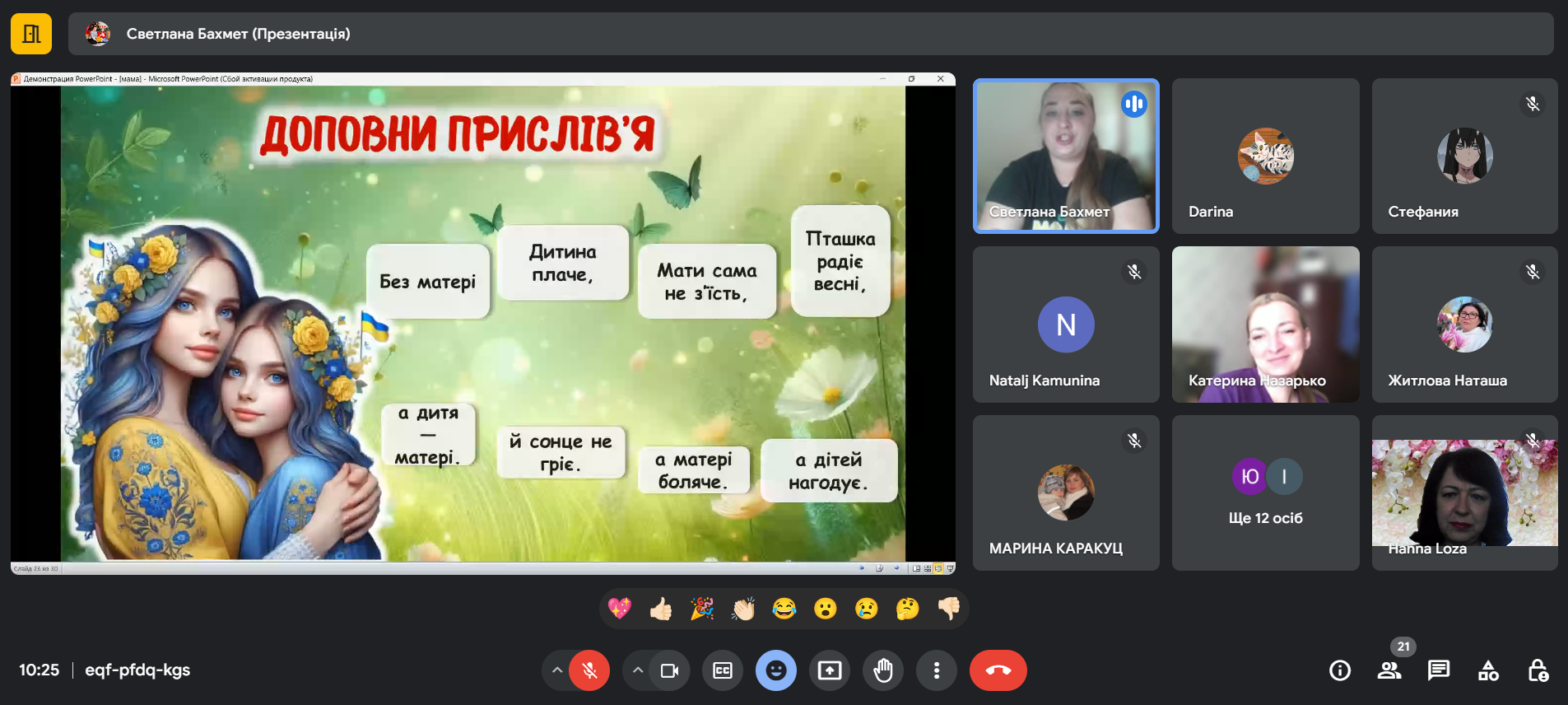Expand video settings chevron beside camera

point(638,670)
